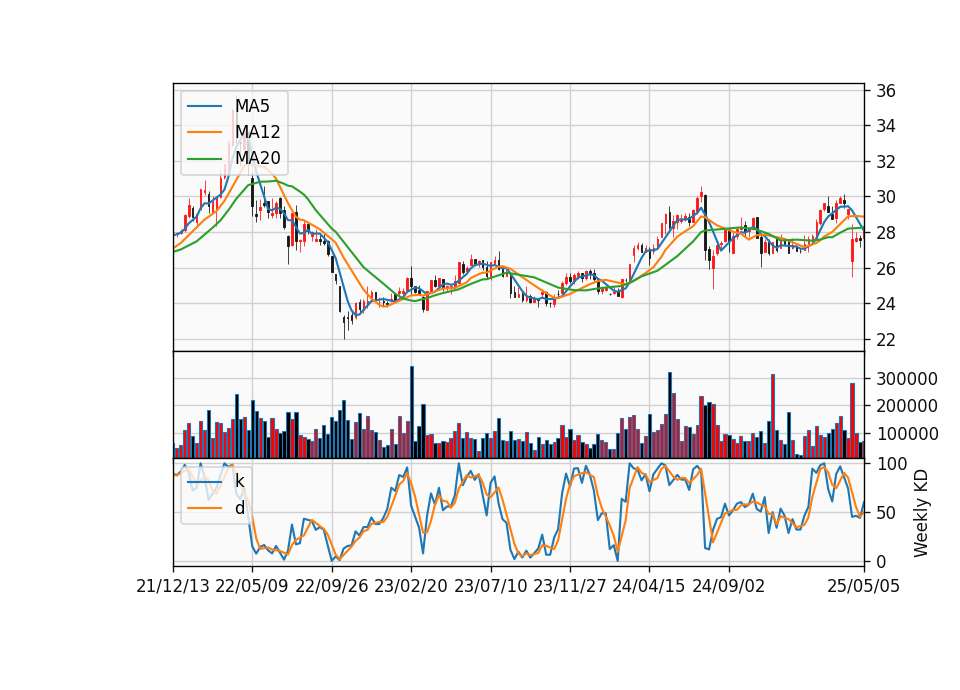This screenshot has width=960, height=690.
Task: Click date label 22/09/26
Action: 332,587
